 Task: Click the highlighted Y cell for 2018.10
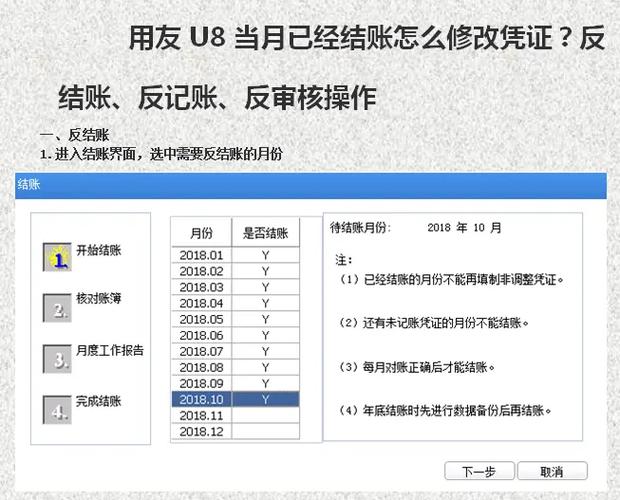pos(265,399)
